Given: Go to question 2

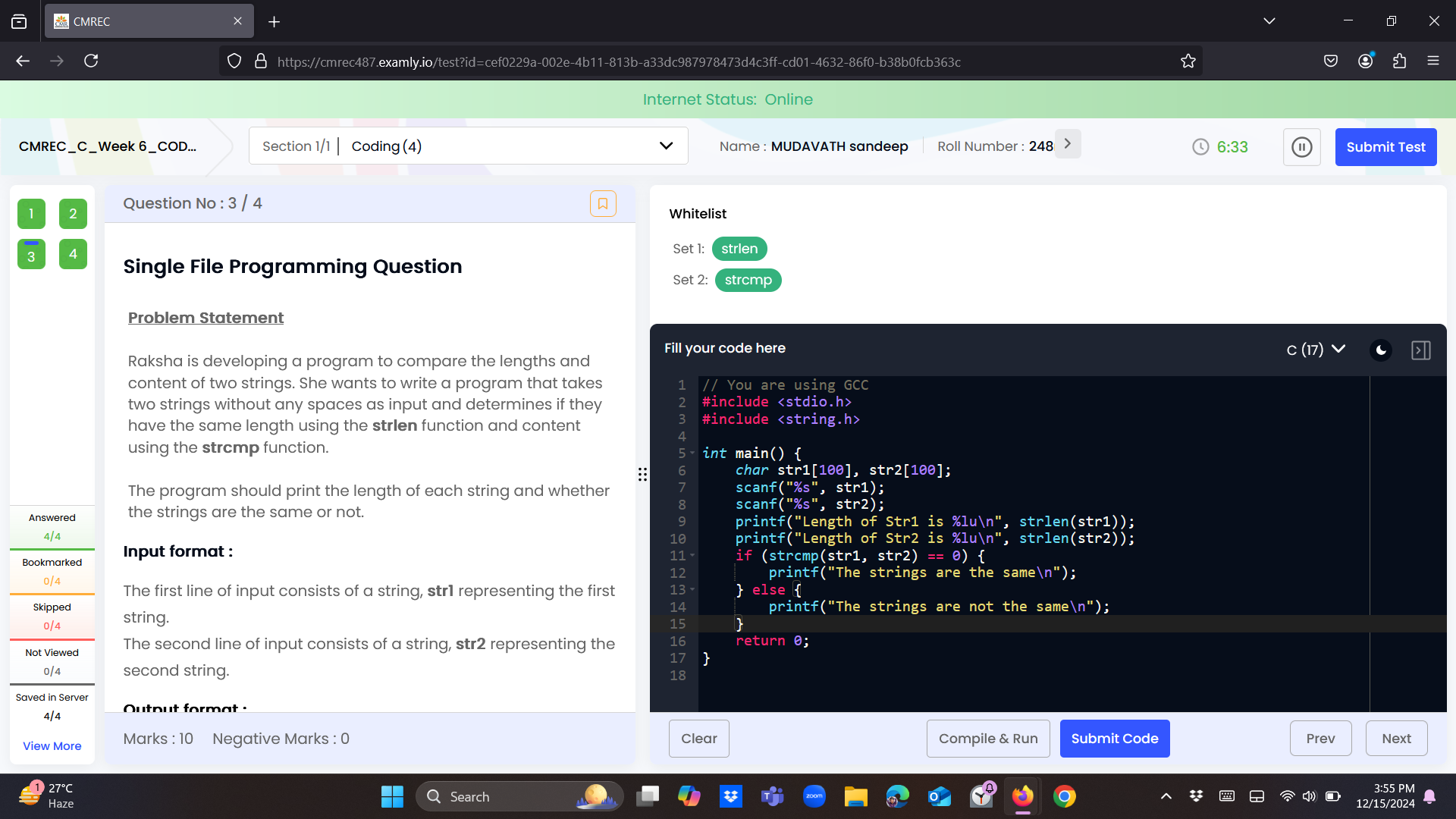Looking at the screenshot, I should point(73,214).
